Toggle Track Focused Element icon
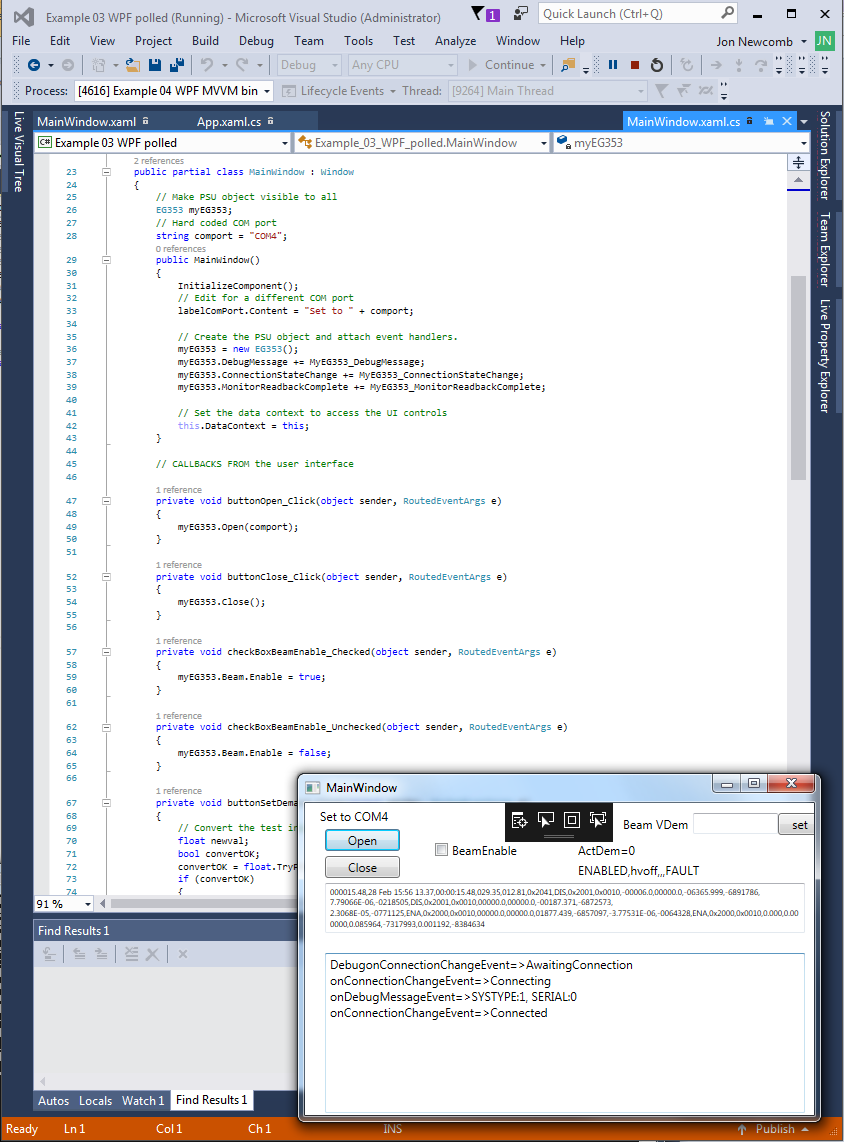The height and width of the screenshot is (1142, 844). (598, 821)
